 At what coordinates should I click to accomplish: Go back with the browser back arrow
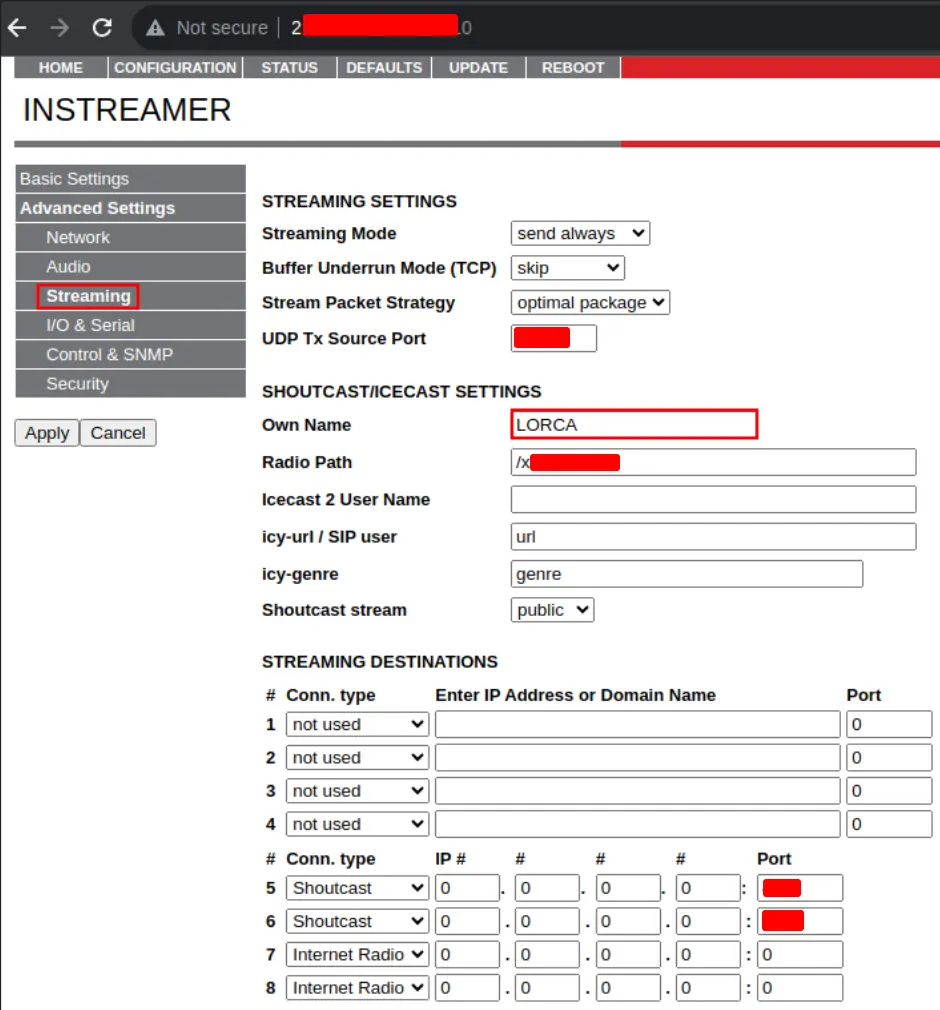pyautogui.click(x=17, y=28)
